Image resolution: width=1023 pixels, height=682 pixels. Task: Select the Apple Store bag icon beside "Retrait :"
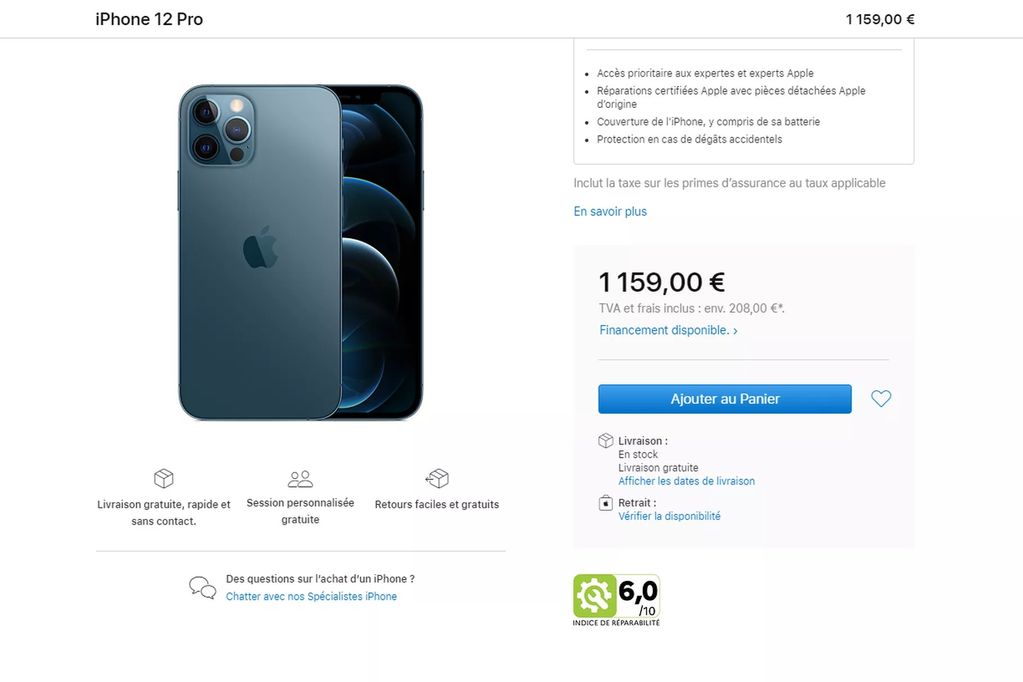(605, 503)
